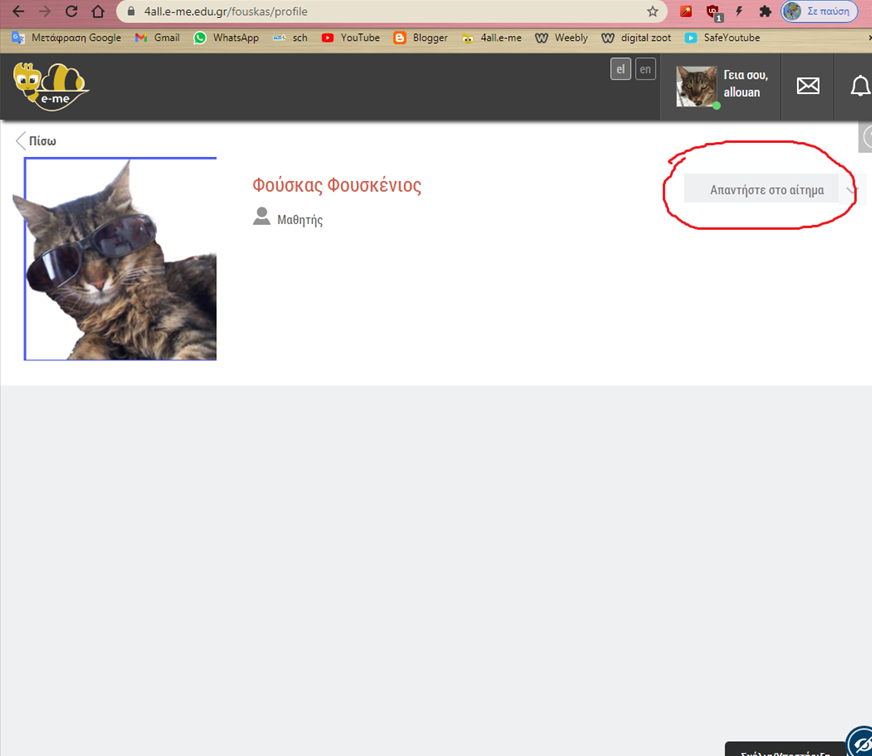Open the digital zoot bookmark
Image resolution: width=872 pixels, height=756 pixels.
[x=636, y=37]
